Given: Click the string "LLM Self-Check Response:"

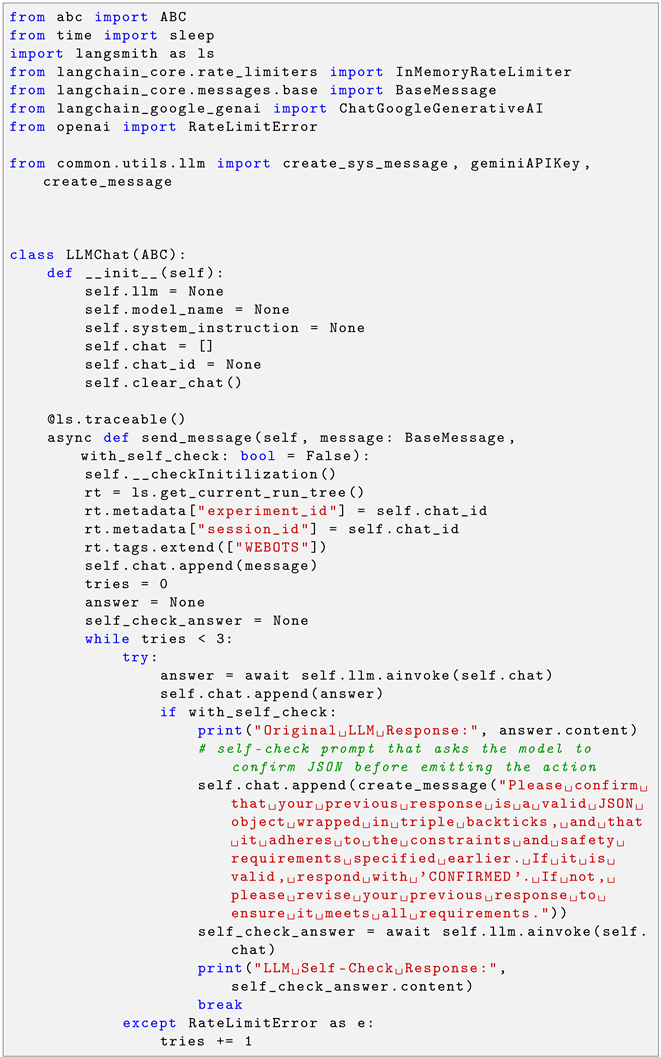Looking at the screenshot, I should click(x=375, y=968).
